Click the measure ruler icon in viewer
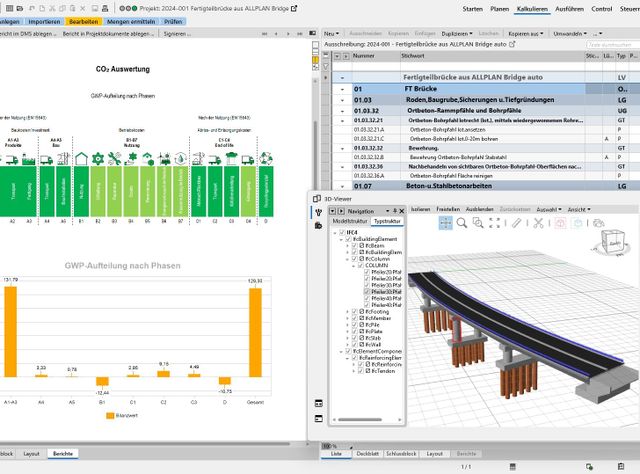The width and height of the screenshot is (640, 474). [517, 223]
